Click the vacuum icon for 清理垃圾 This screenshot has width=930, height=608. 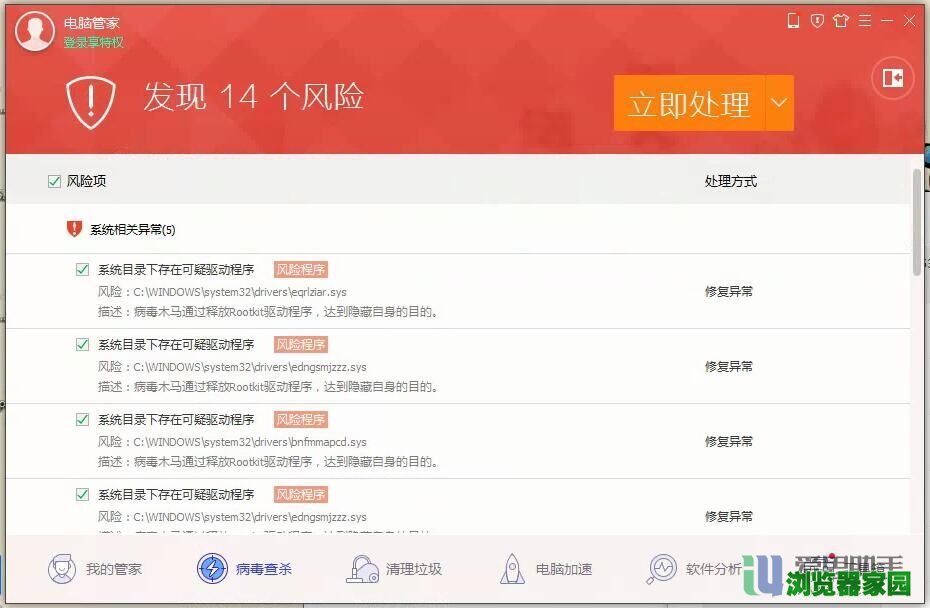362,569
